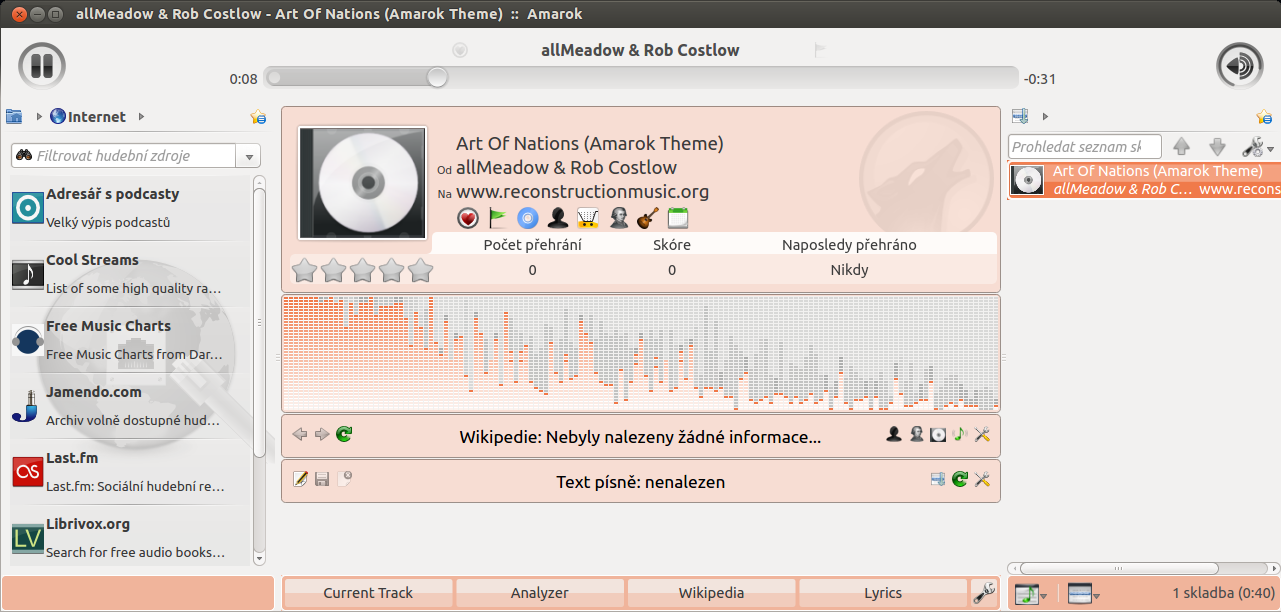Open the Last.fm service

(130, 471)
